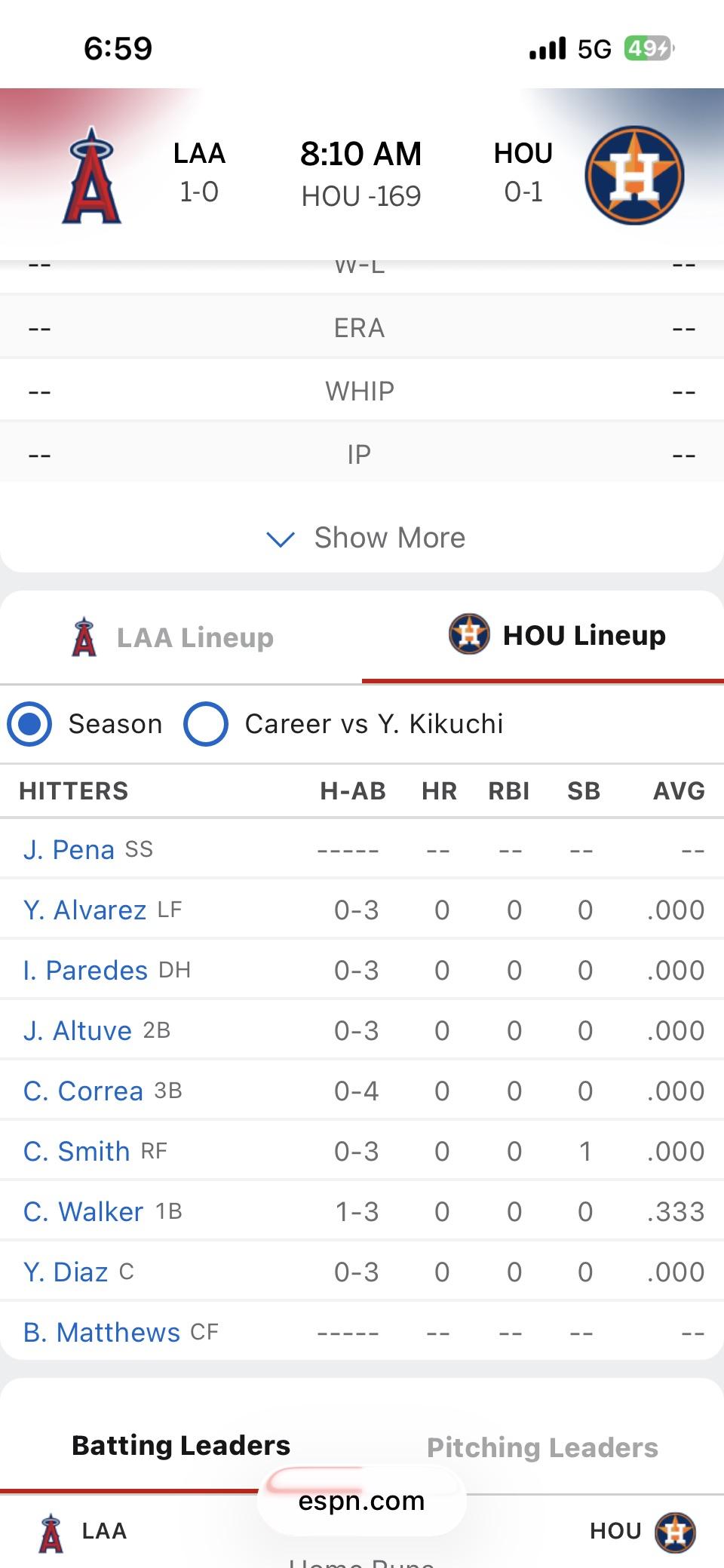Open Y. Alvarez's player profile link

[84, 910]
